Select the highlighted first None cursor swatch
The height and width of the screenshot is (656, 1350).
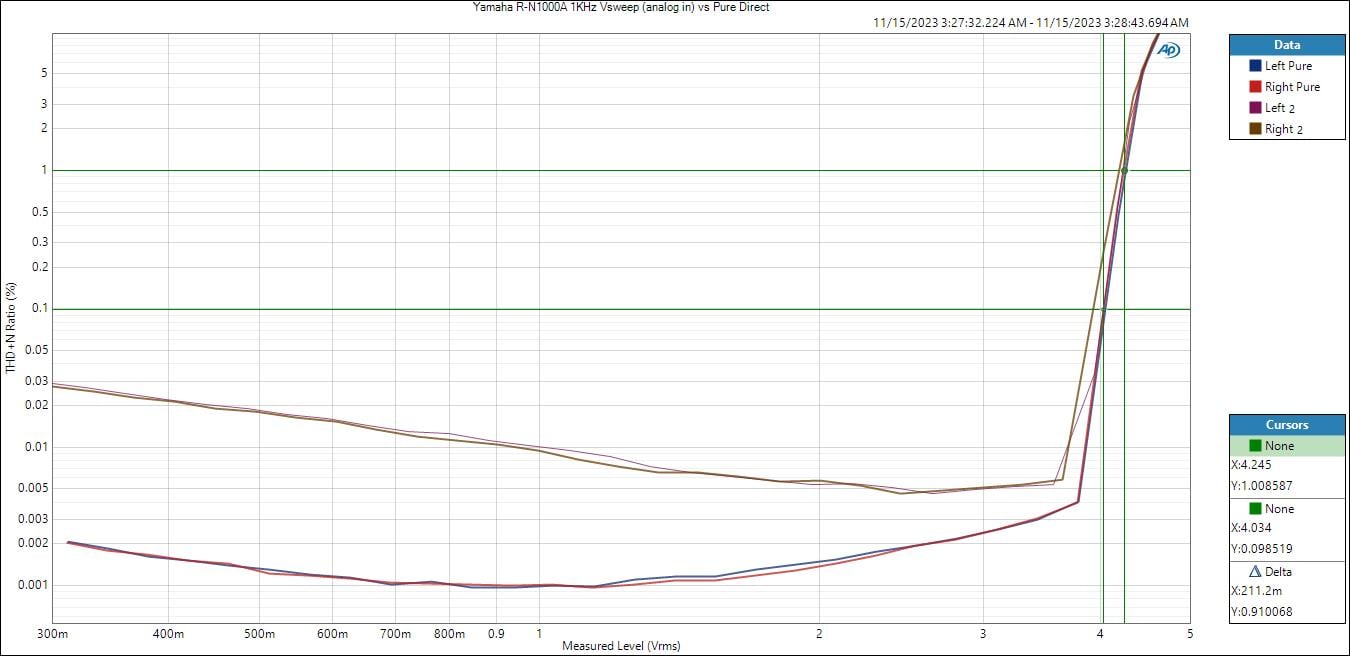tap(1255, 446)
